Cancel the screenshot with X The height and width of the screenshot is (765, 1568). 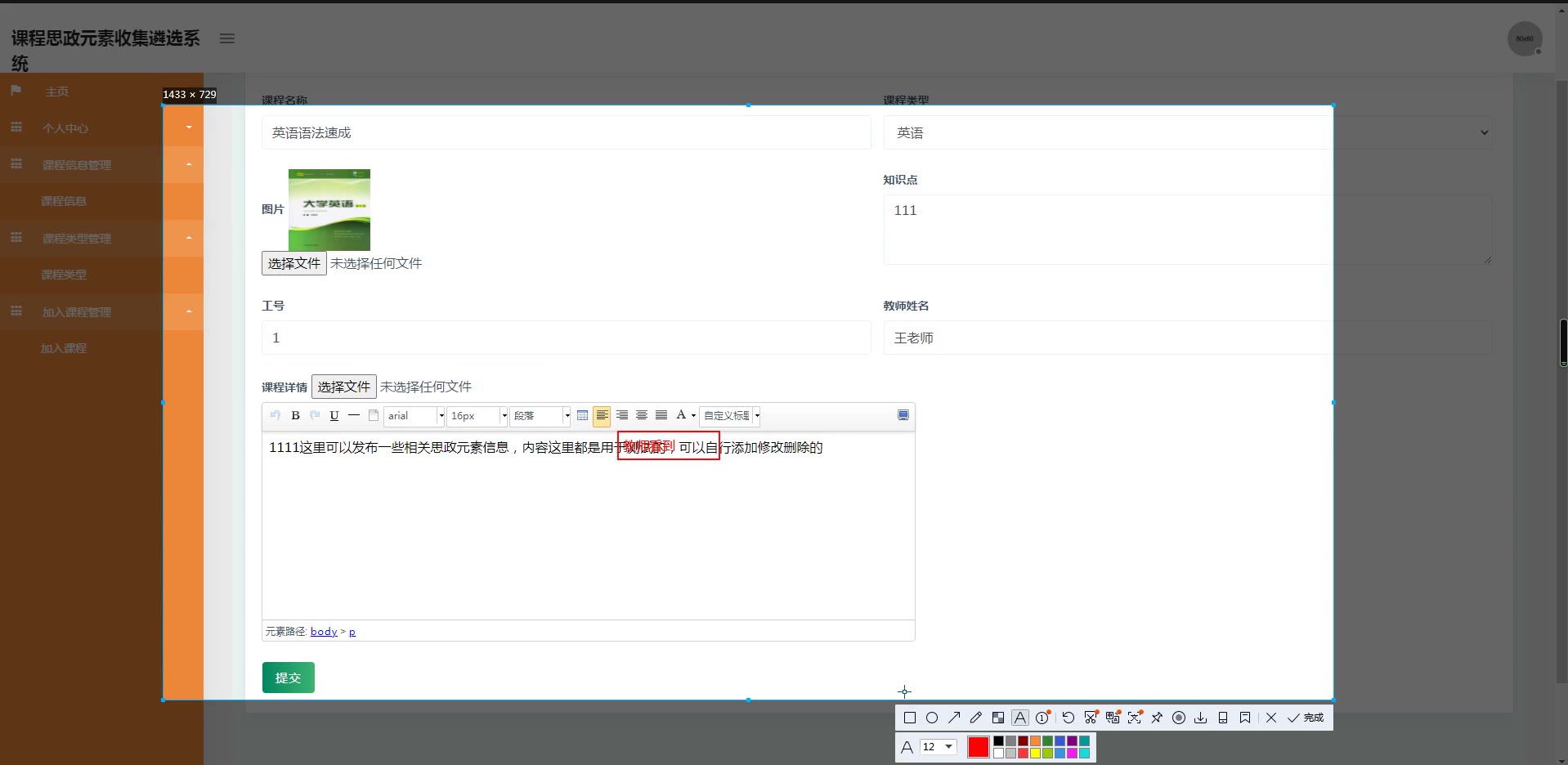click(1271, 718)
